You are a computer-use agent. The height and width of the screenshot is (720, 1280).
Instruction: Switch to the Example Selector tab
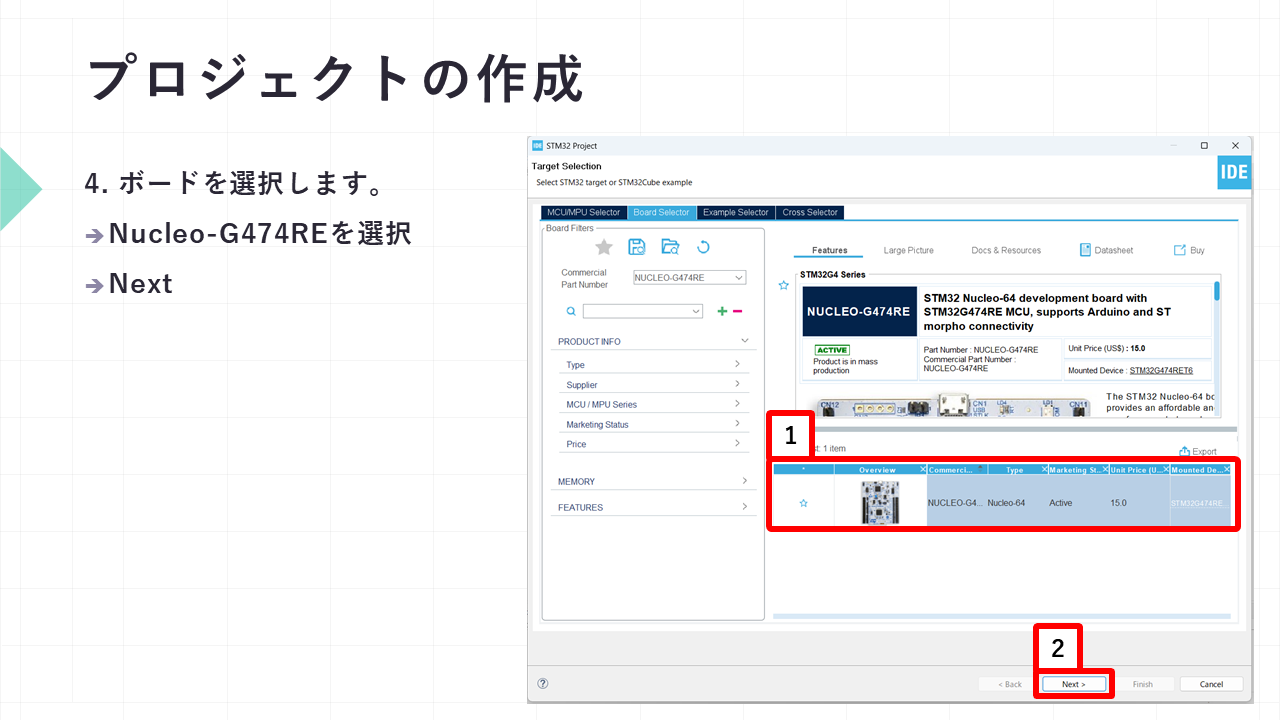pyautogui.click(x=735, y=212)
